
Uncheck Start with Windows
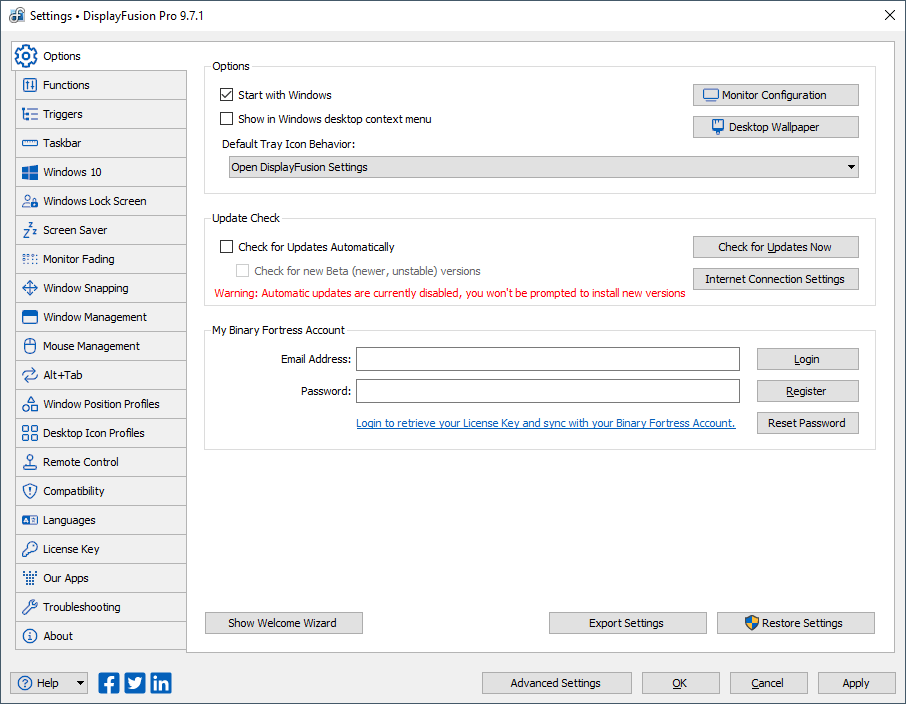pyautogui.click(x=226, y=95)
